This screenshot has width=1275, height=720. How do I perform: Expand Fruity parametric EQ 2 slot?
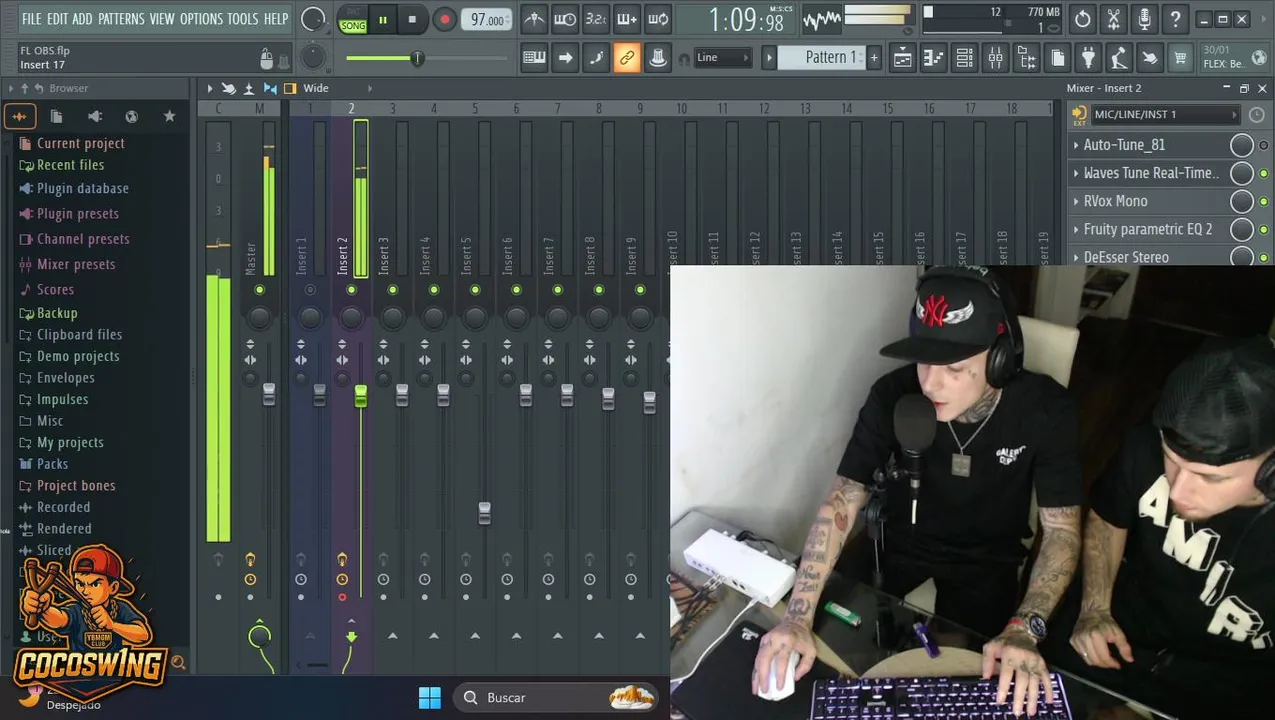[1076, 229]
